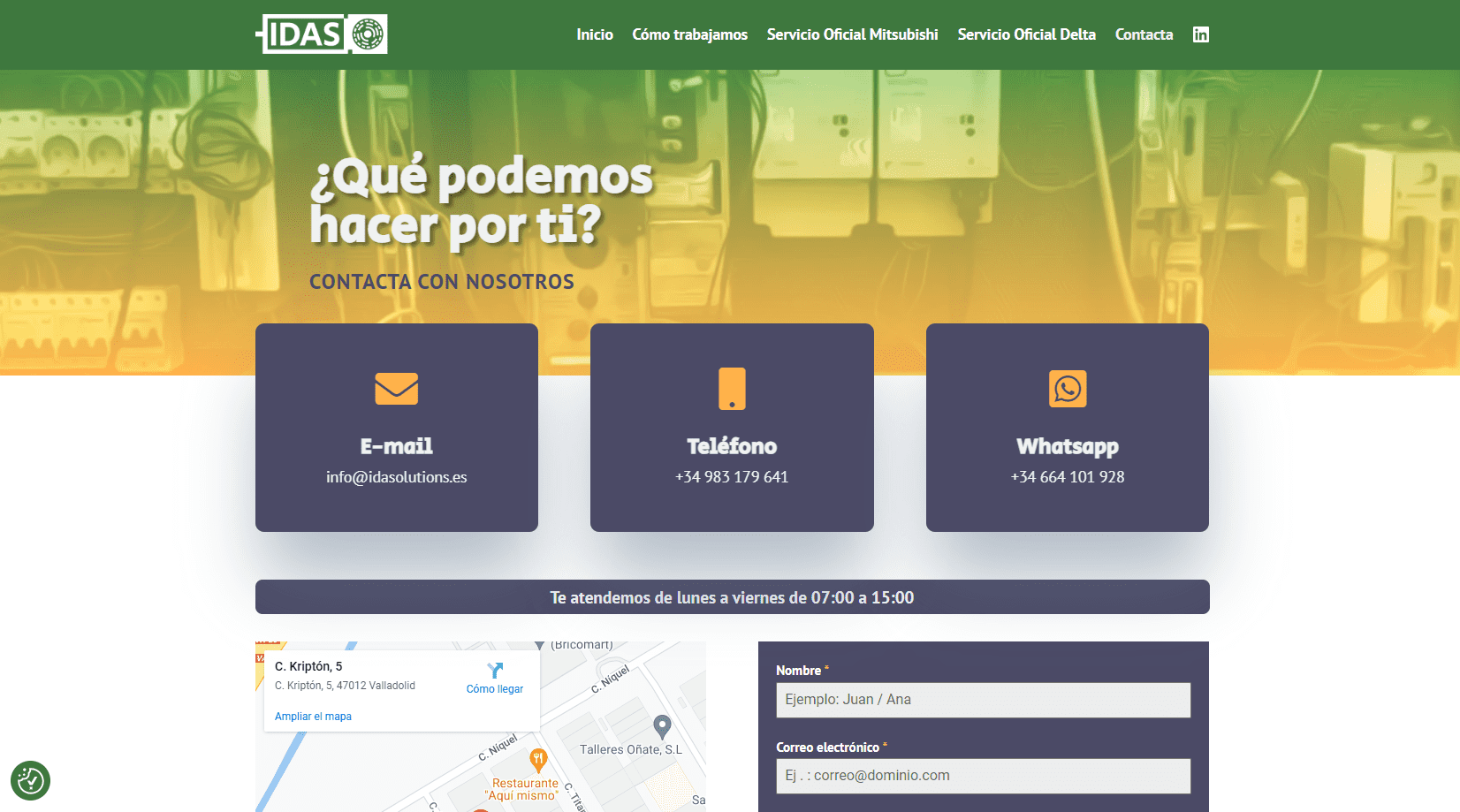The height and width of the screenshot is (812, 1460).
Task: Open the LinkedIn icon in navigation
Action: [x=1200, y=34]
